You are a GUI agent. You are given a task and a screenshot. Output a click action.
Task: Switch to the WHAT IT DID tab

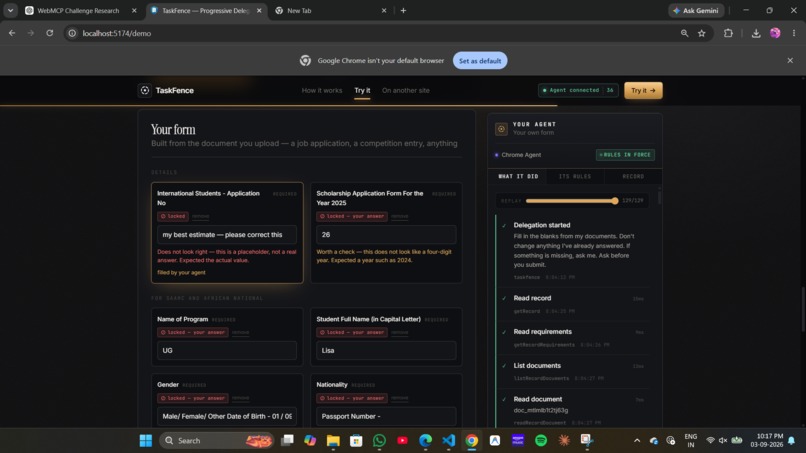tap(518, 176)
